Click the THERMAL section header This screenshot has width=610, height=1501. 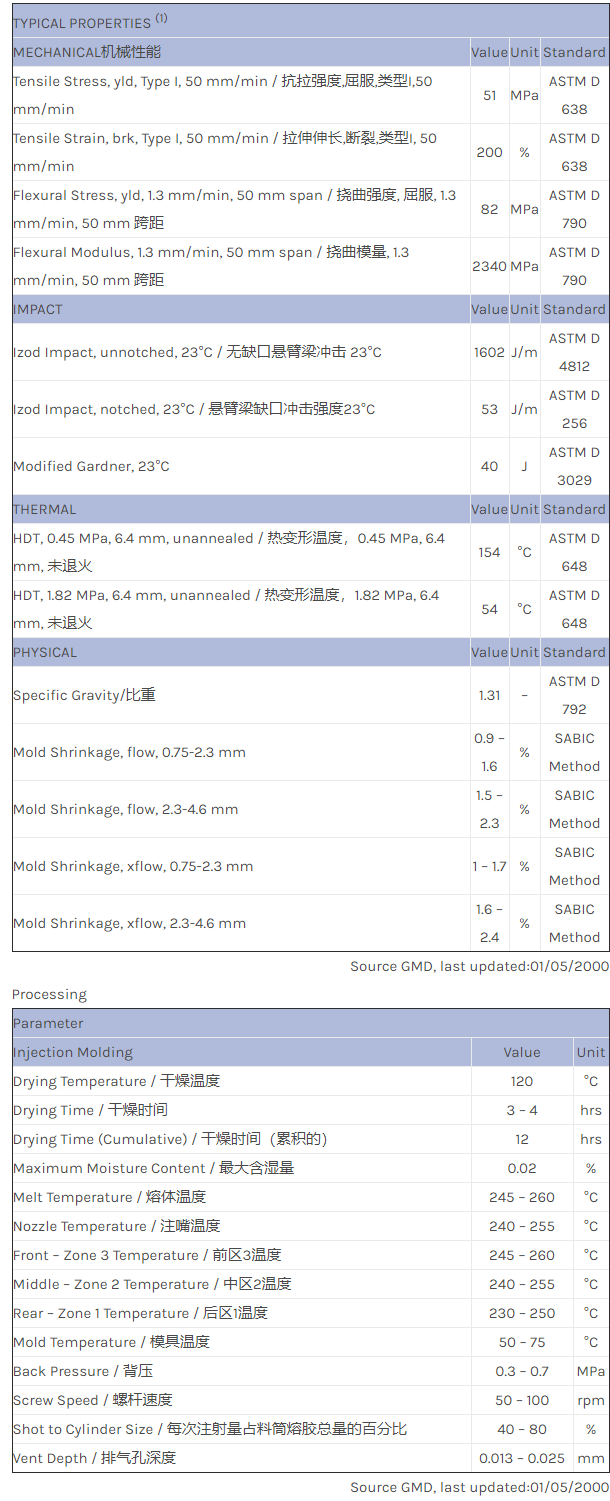44,509
